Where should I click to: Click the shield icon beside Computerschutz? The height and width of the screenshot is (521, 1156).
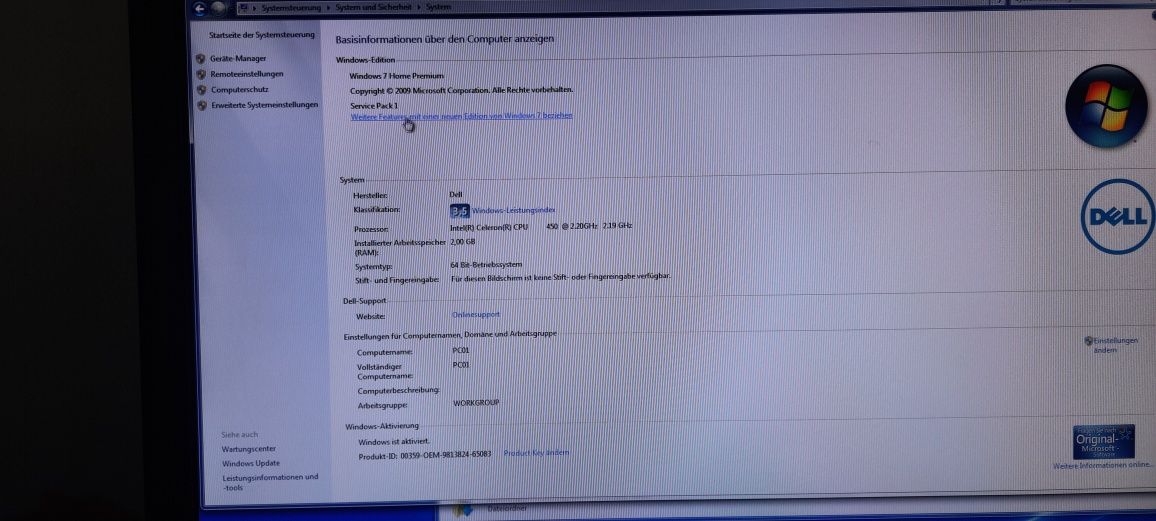(202, 90)
